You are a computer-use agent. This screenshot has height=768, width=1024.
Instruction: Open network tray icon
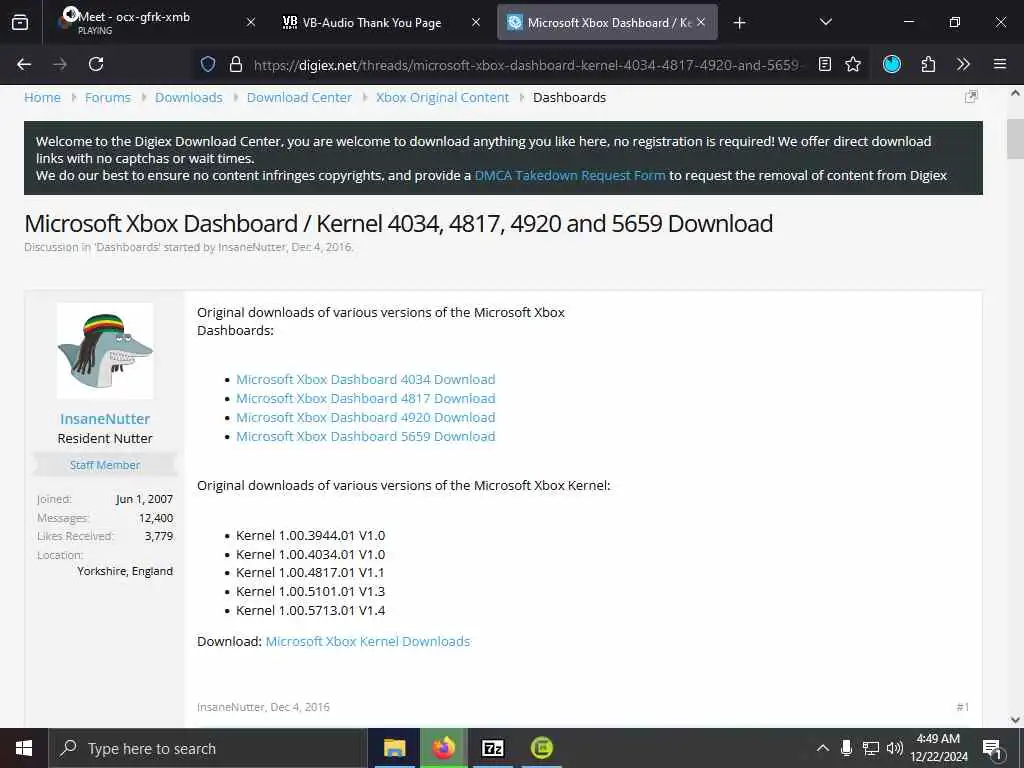pyautogui.click(x=871, y=748)
